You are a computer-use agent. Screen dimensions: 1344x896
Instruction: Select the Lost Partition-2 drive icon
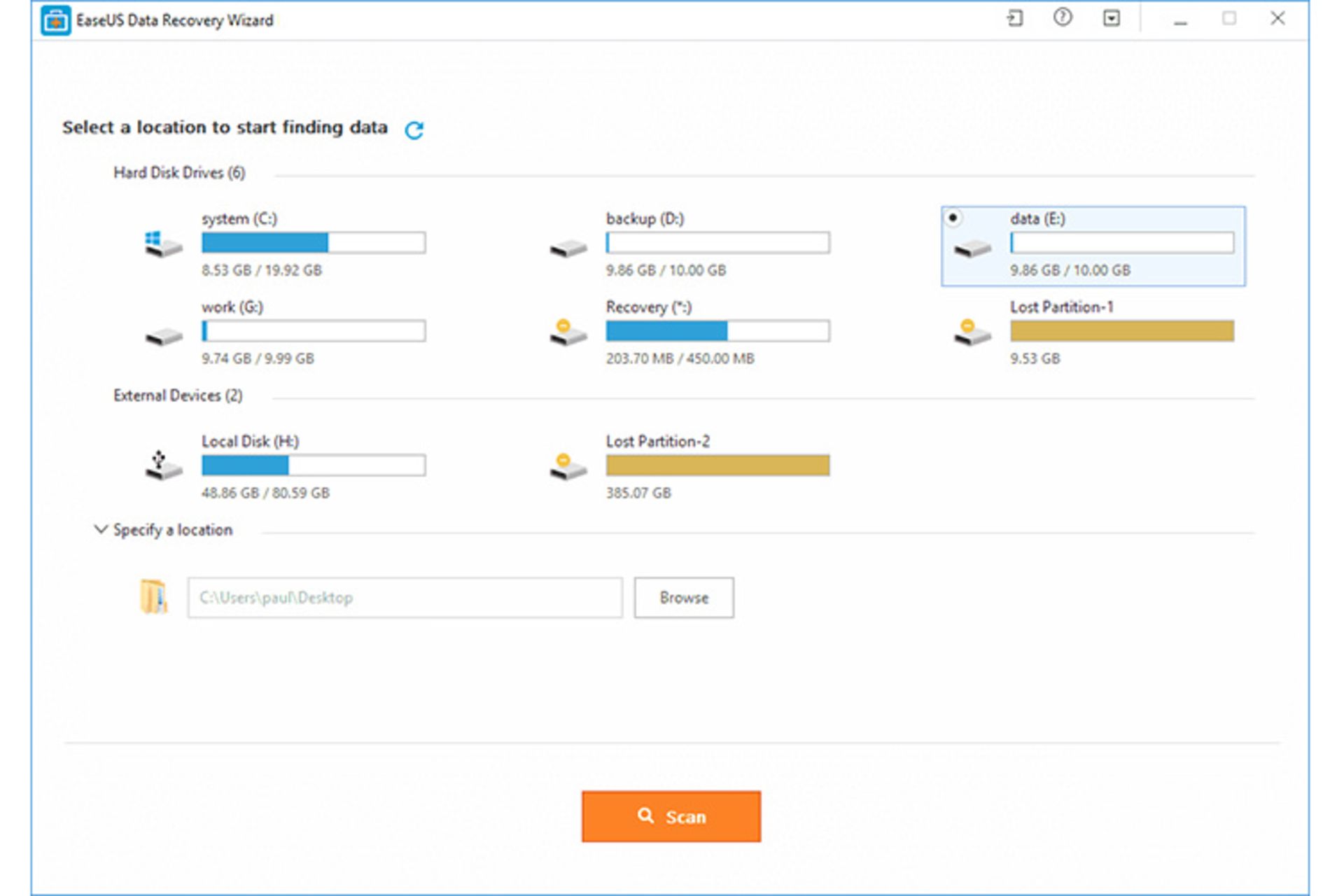pyautogui.click(x=568, y=467)
